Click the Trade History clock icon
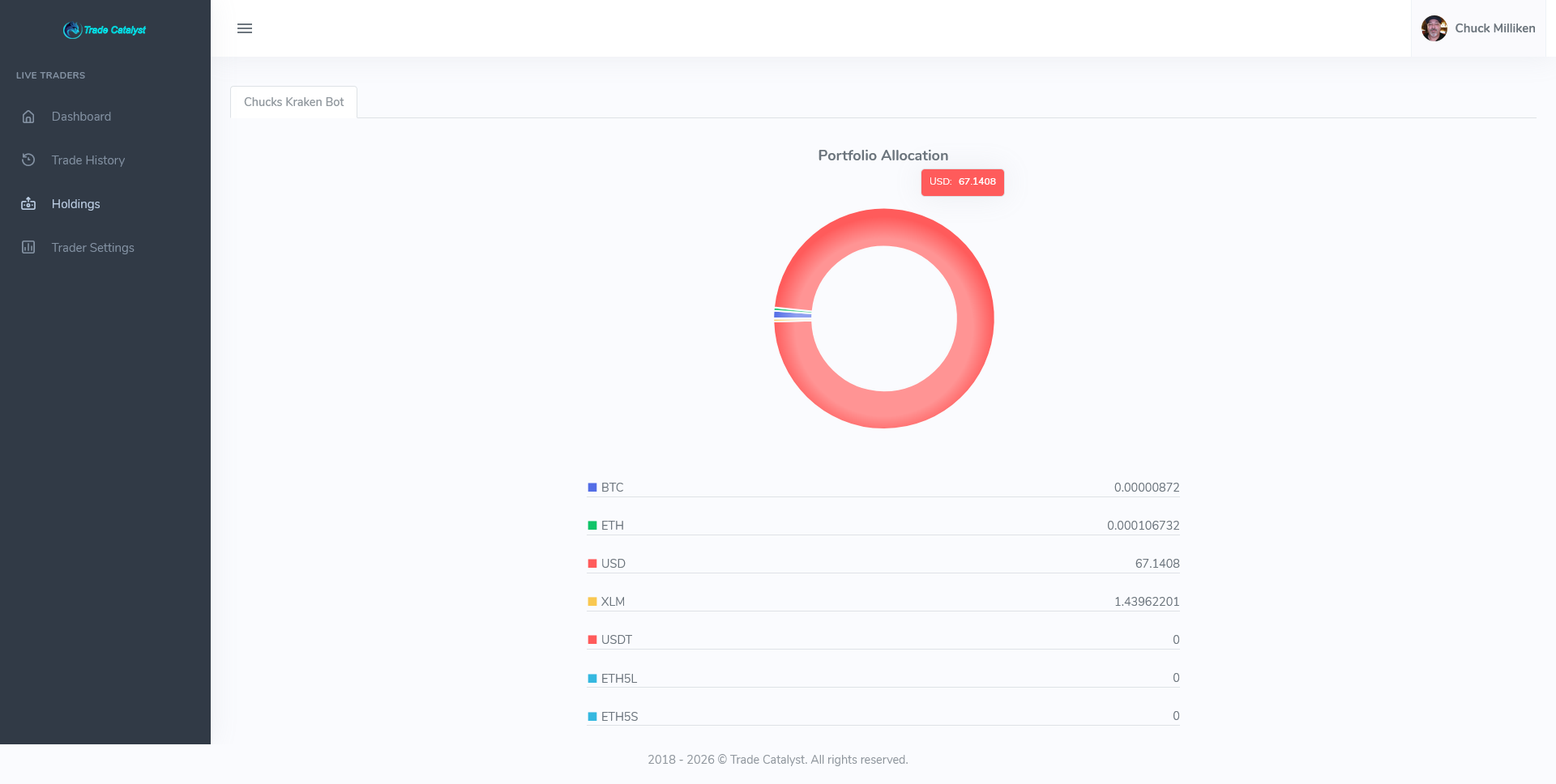 (x=28, y=160)
